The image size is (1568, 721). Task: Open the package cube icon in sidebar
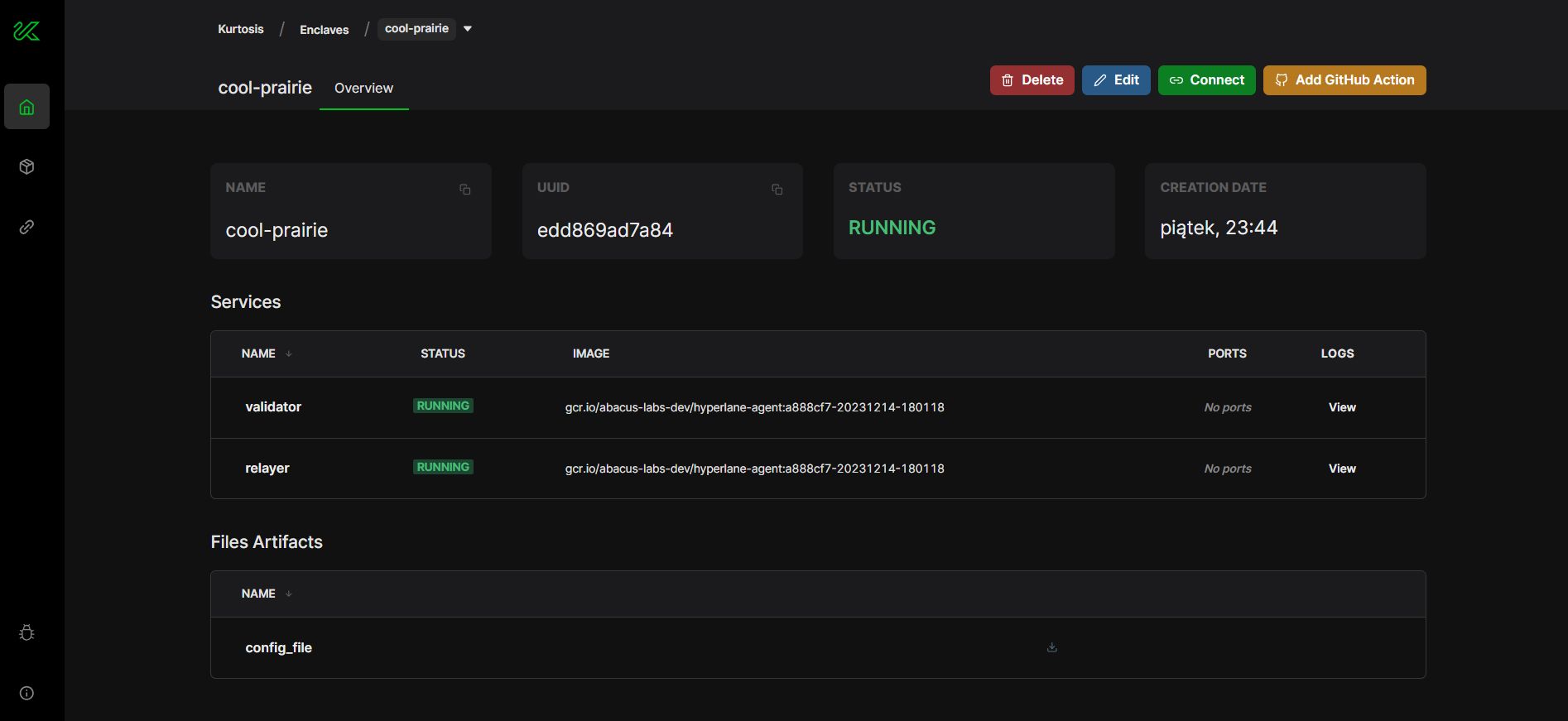[x=26, y=166]
